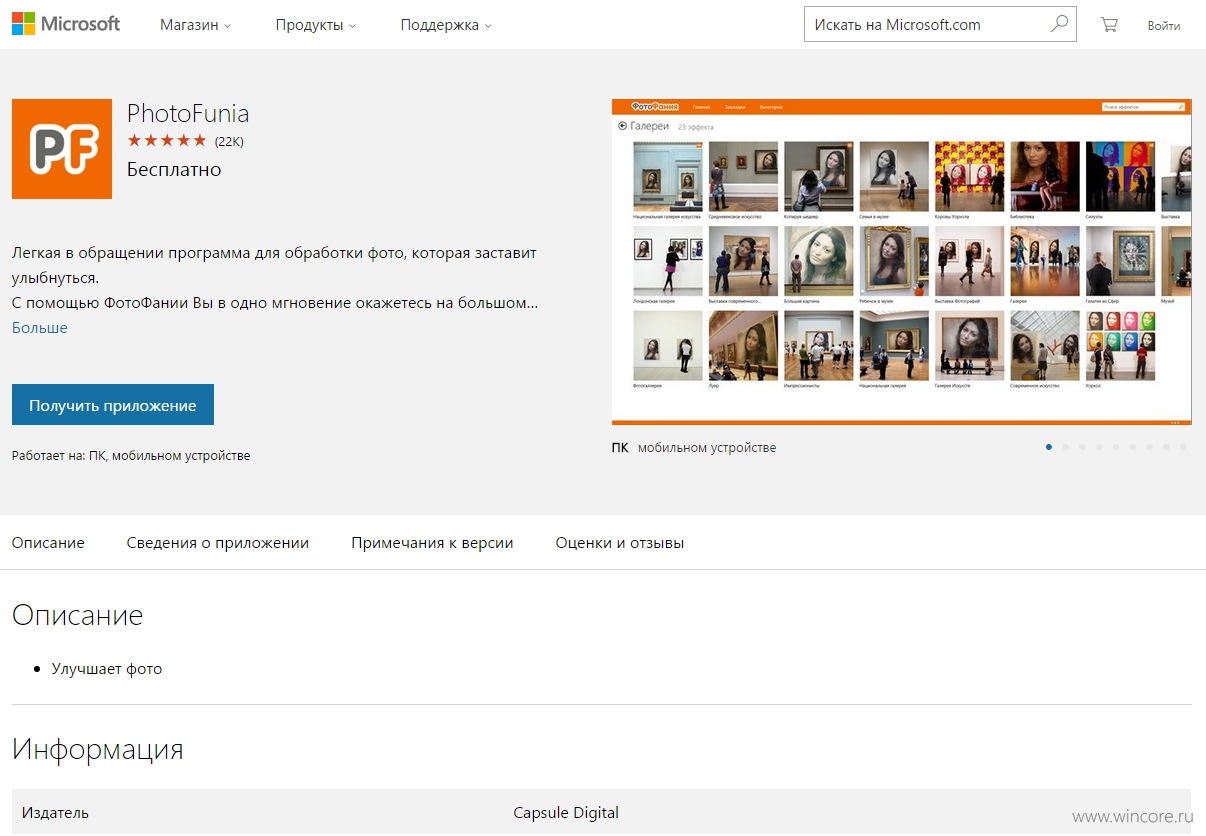Select the ПК screenshots tab

tap(620, 448)
